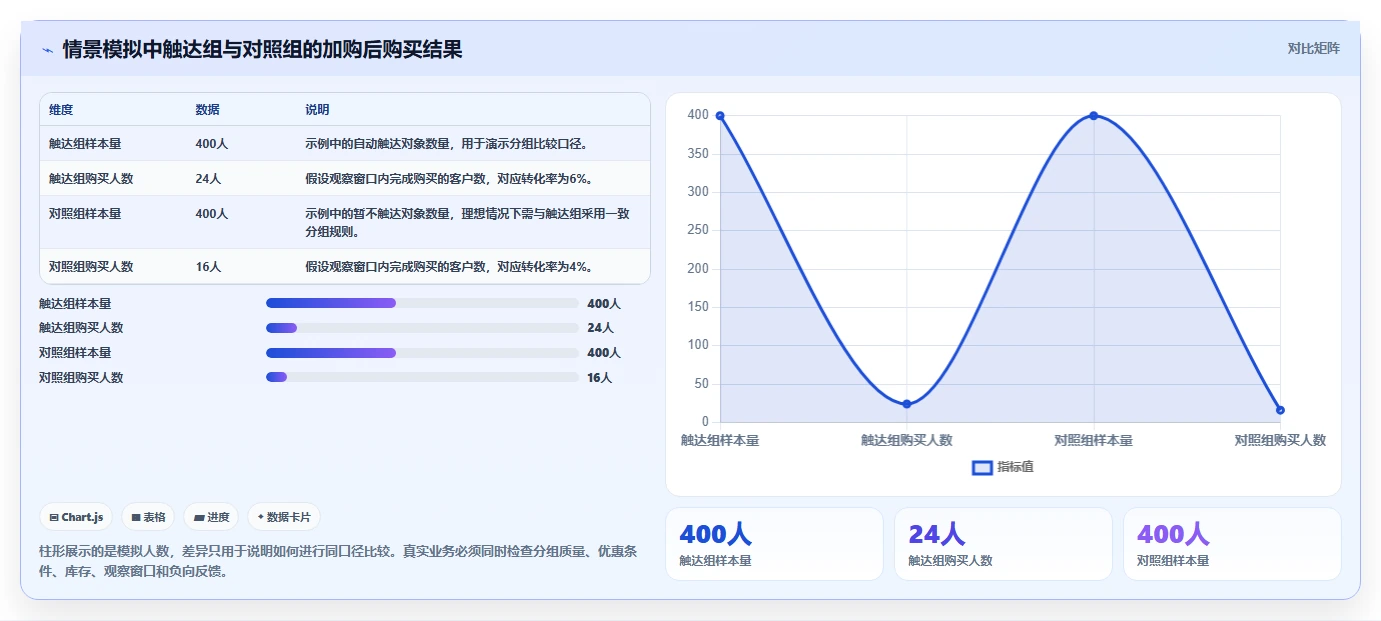Select the 表格 chip

(148, 517)
